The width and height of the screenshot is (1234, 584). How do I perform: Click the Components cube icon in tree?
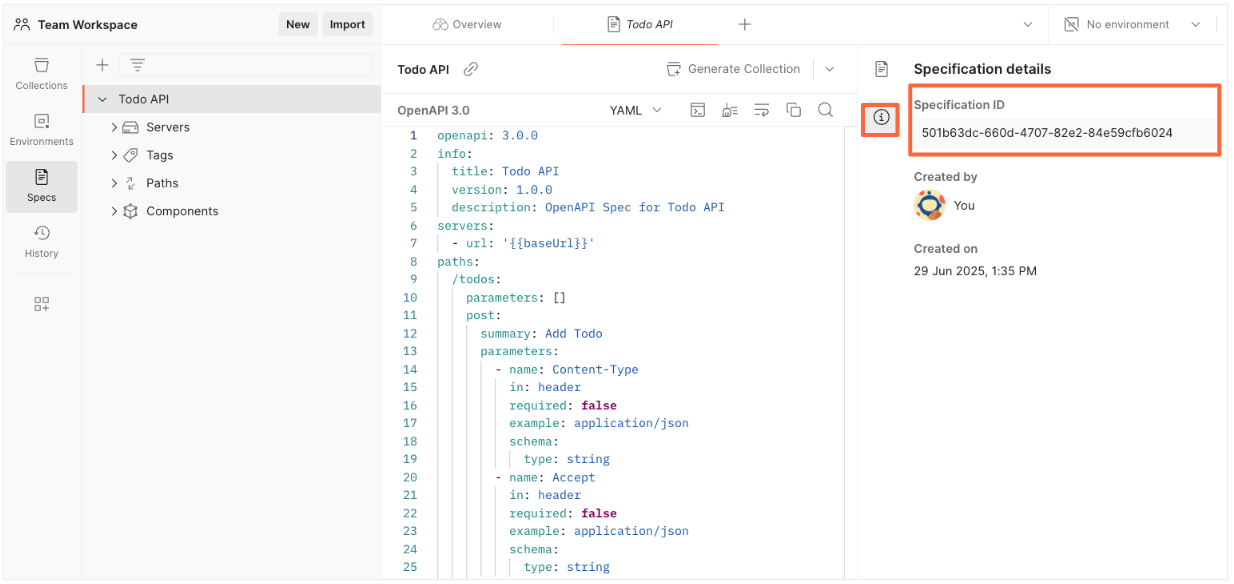(x=130, y=211)
